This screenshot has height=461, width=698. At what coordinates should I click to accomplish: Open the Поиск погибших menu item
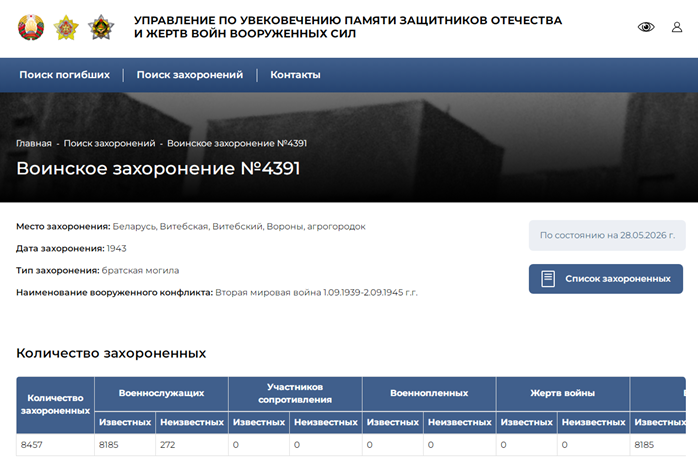pos(65,75)
